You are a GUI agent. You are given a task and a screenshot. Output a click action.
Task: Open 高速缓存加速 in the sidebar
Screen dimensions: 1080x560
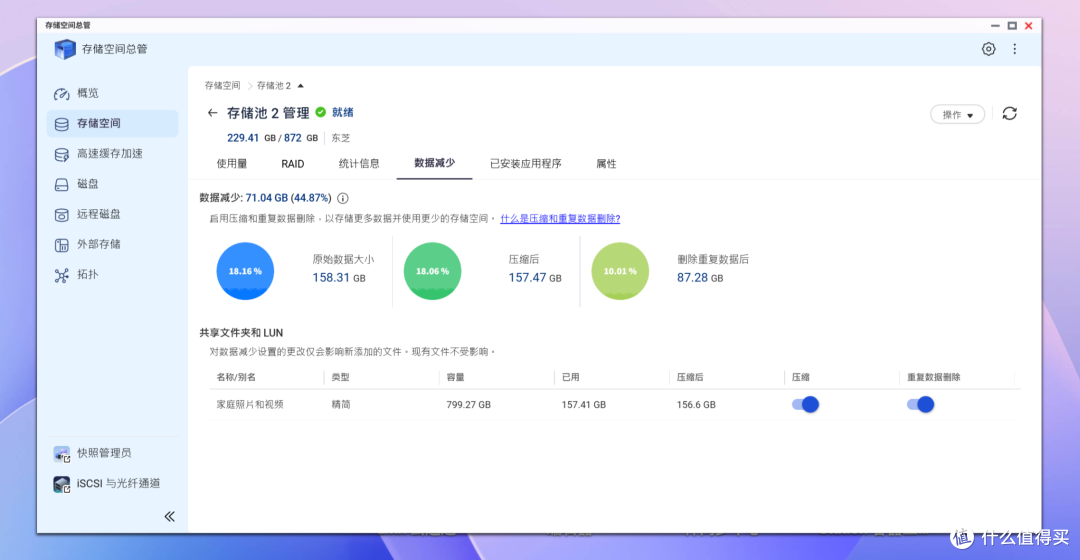point(112,154)
